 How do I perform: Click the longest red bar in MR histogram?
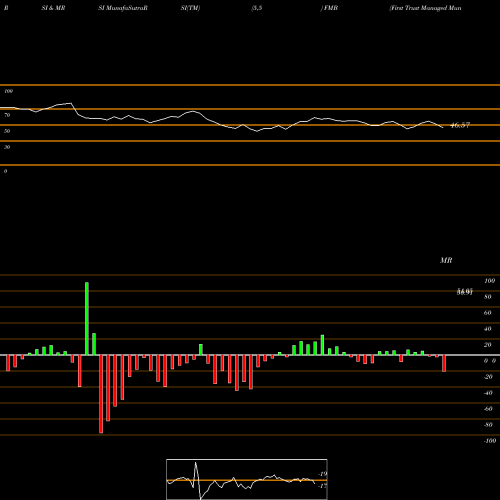[101, 394]
